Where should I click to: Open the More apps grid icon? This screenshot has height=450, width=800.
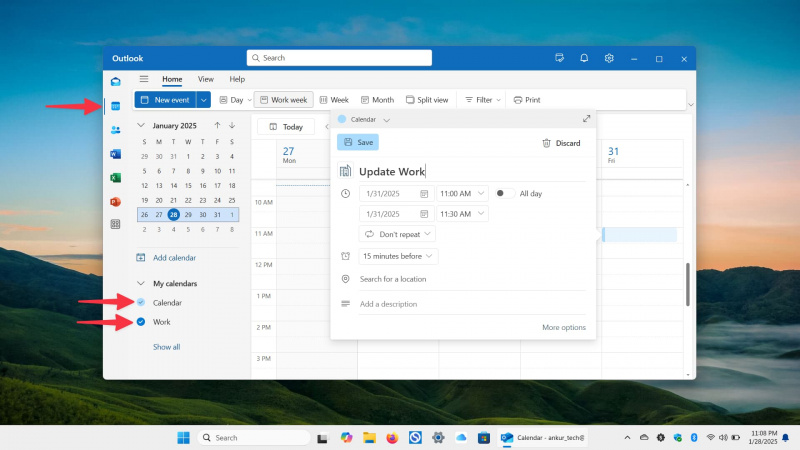[116, 224]
